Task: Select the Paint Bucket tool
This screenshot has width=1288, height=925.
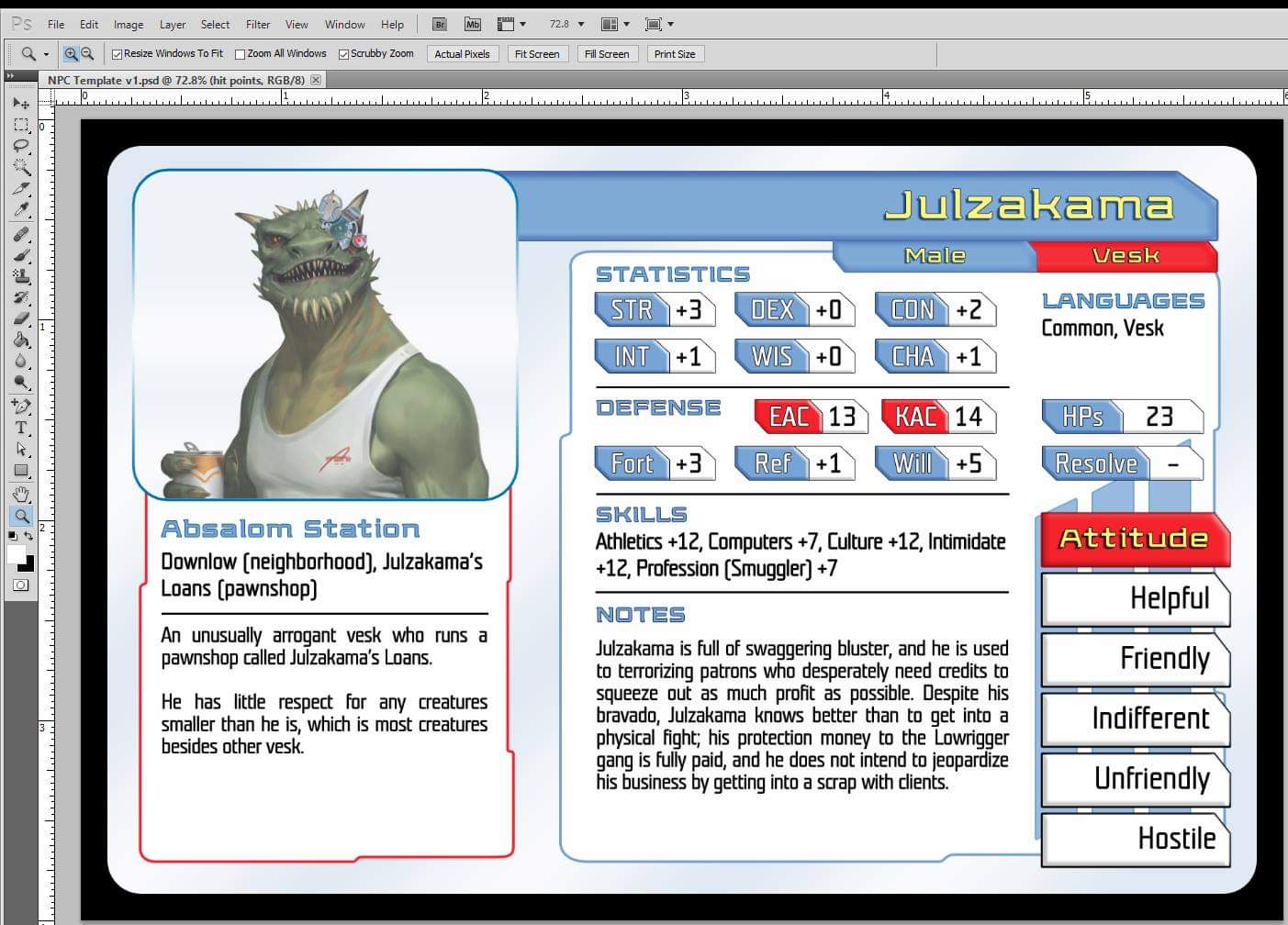Action: point(21,340)
